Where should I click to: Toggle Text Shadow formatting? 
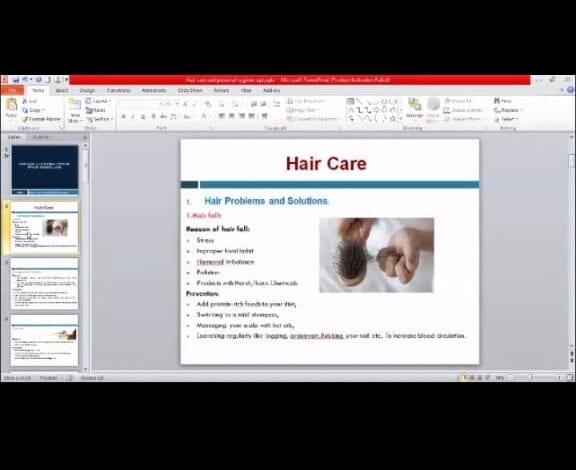point(153,116)
